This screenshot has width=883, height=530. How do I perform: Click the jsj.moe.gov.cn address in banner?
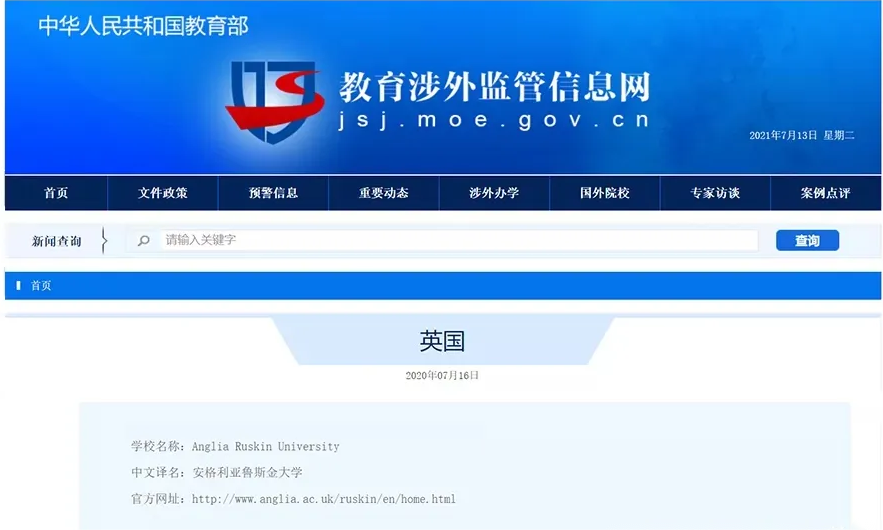tap(494, 120)
